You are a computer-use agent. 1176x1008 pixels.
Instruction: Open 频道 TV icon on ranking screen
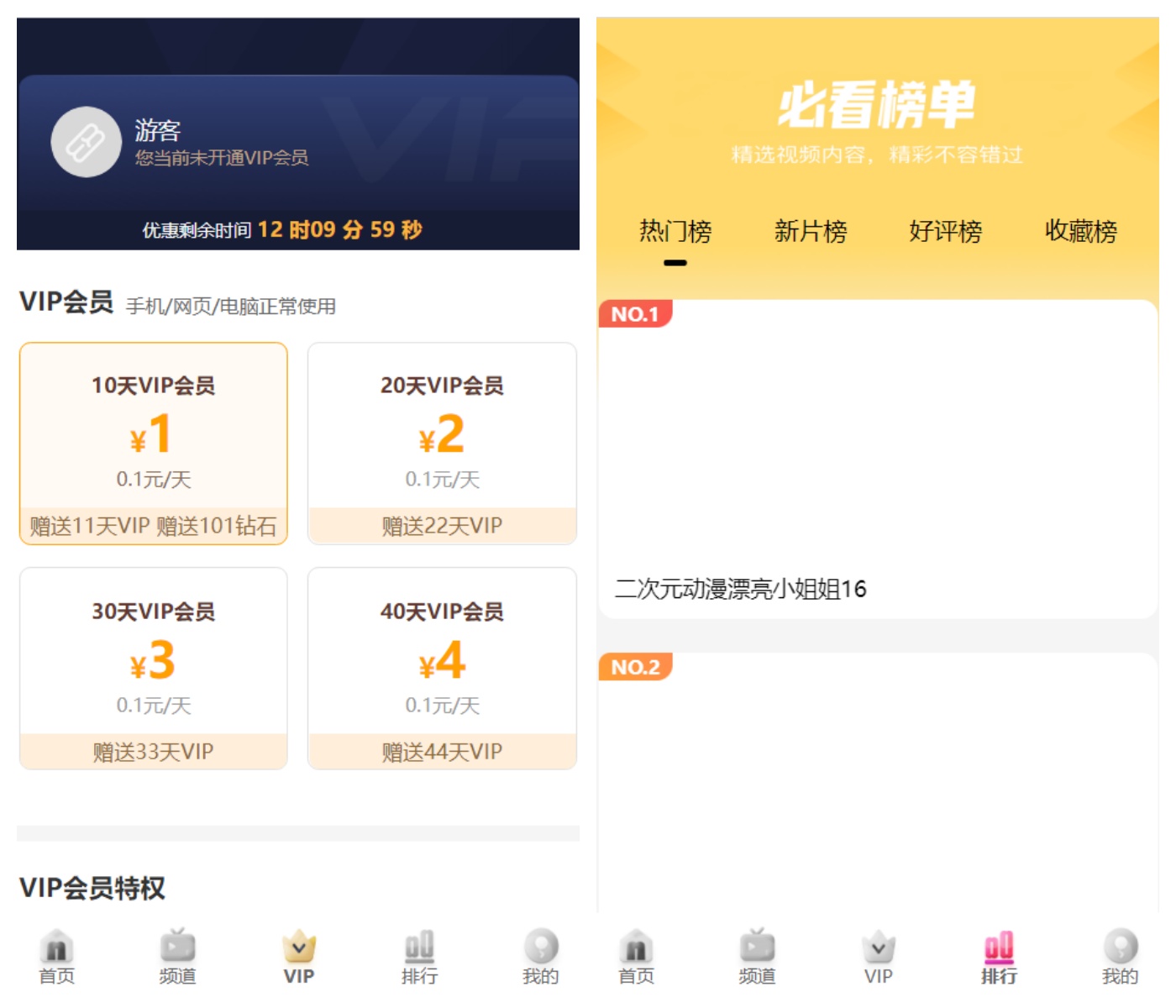pyautogui.click(x=757, y=948)
